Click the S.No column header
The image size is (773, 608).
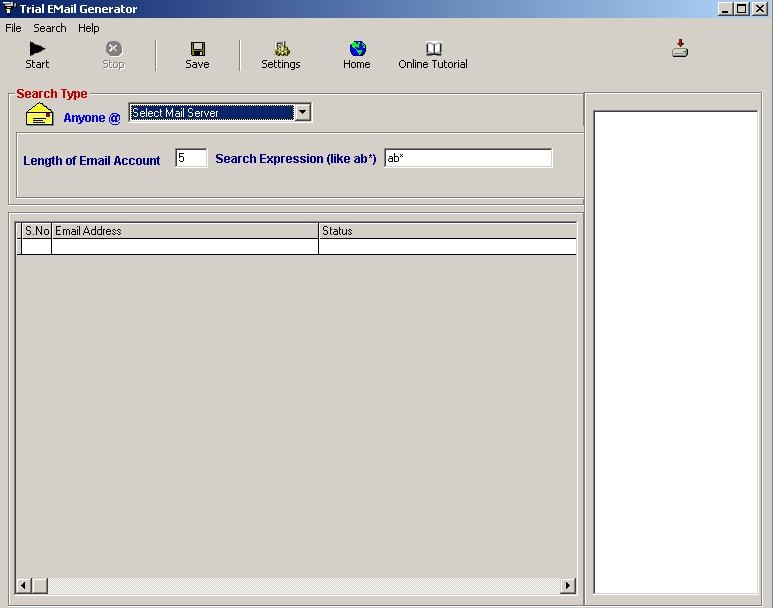(37, 231)
